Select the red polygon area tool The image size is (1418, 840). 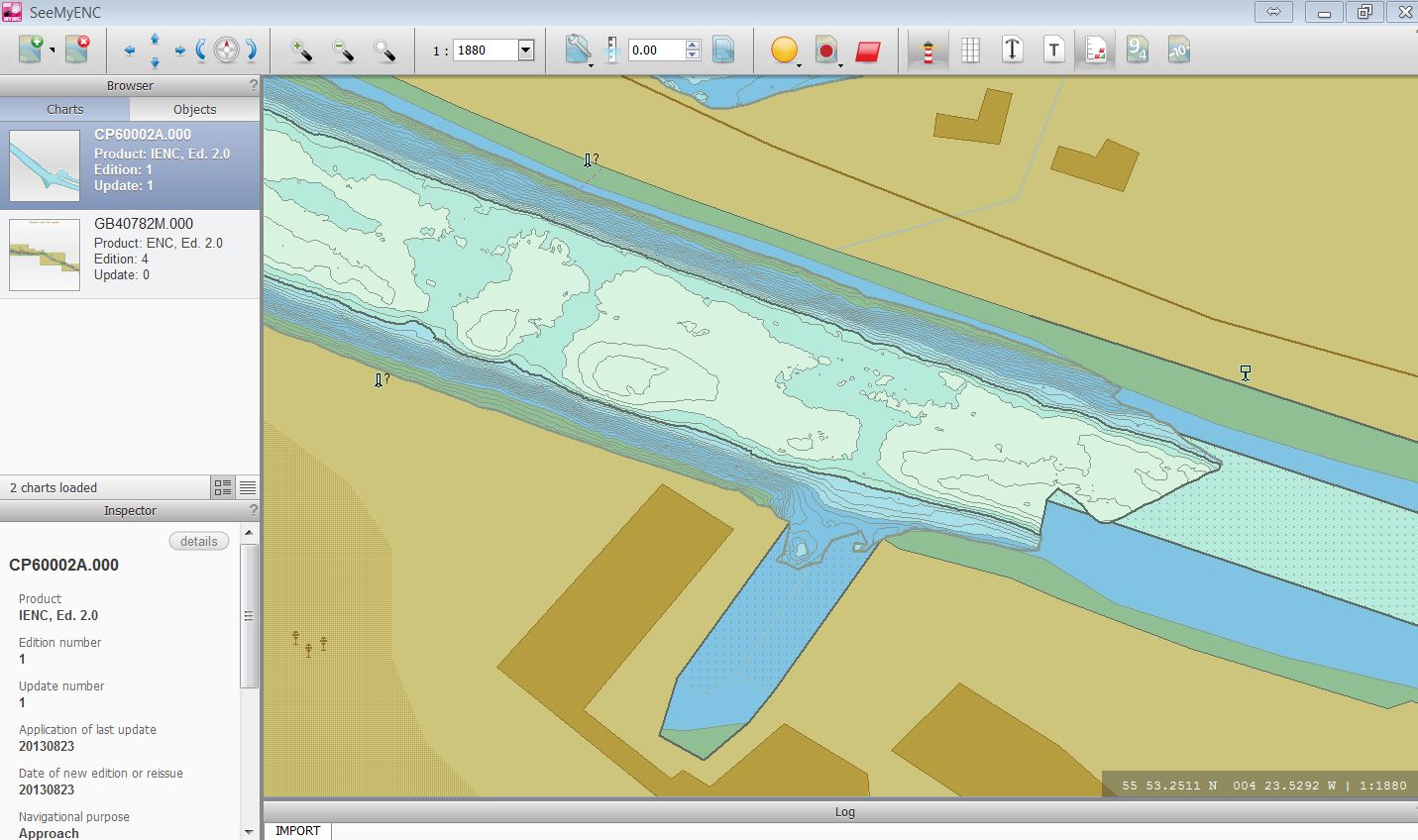[868, 51]
